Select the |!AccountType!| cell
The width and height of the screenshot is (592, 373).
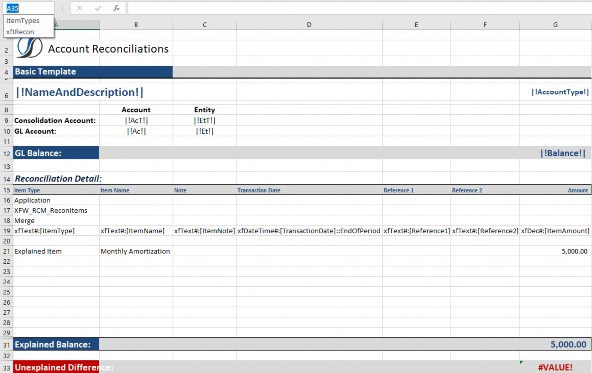(x=560, y=92)
